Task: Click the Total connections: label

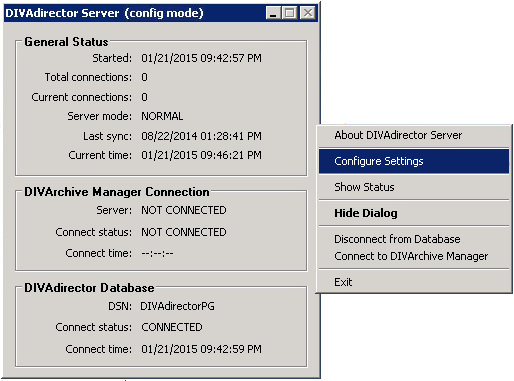Action: 88,77
